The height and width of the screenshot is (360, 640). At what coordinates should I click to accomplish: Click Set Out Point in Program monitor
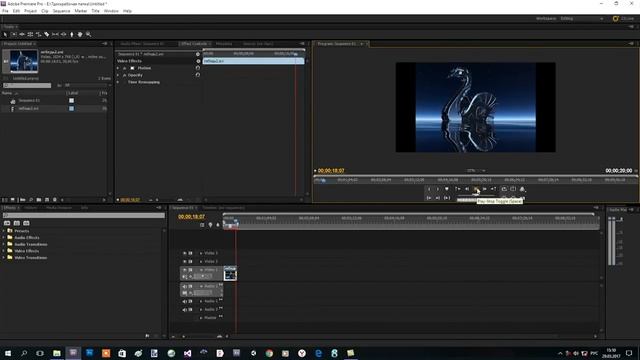(438, 189)
